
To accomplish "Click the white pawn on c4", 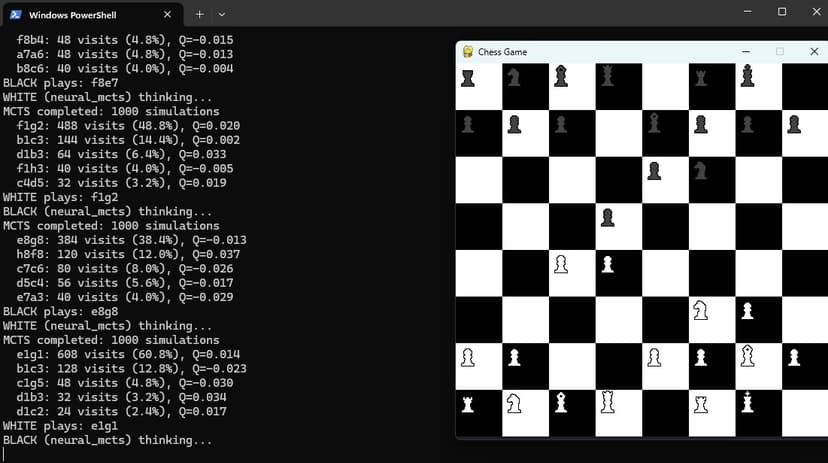I will point(561,264).
